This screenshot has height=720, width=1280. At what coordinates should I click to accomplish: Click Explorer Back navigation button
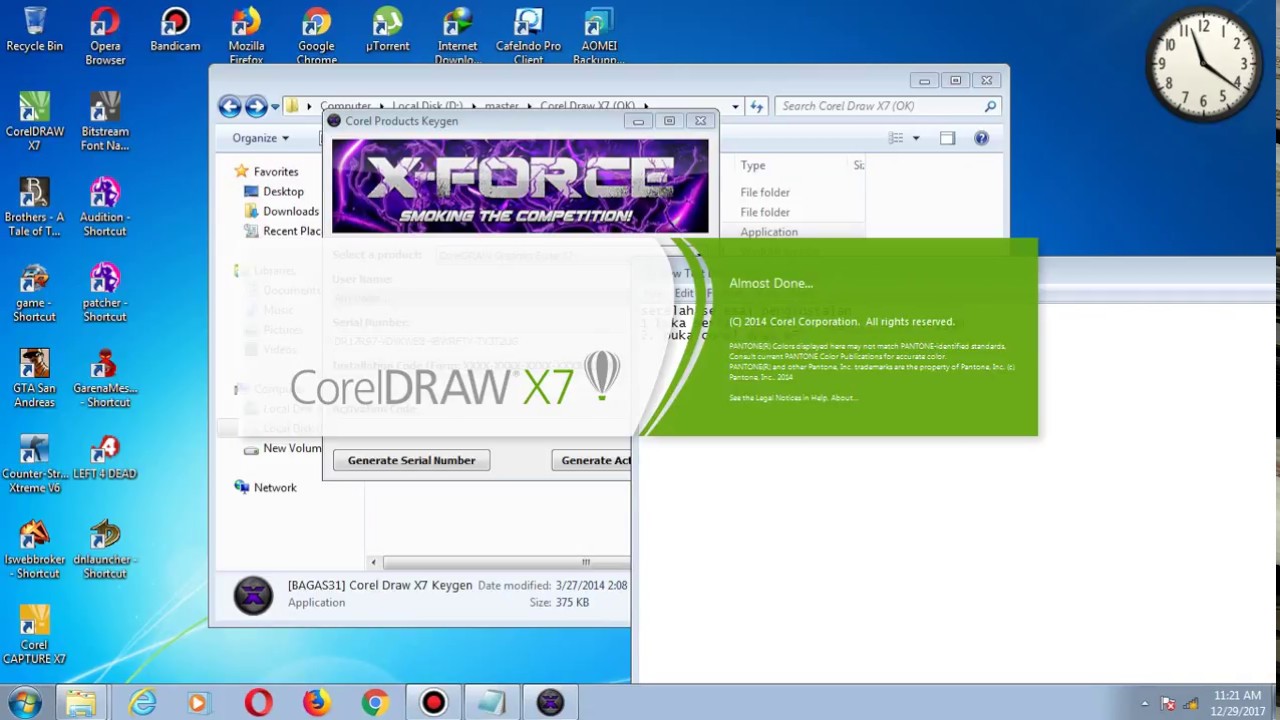[x=230, y=106]
